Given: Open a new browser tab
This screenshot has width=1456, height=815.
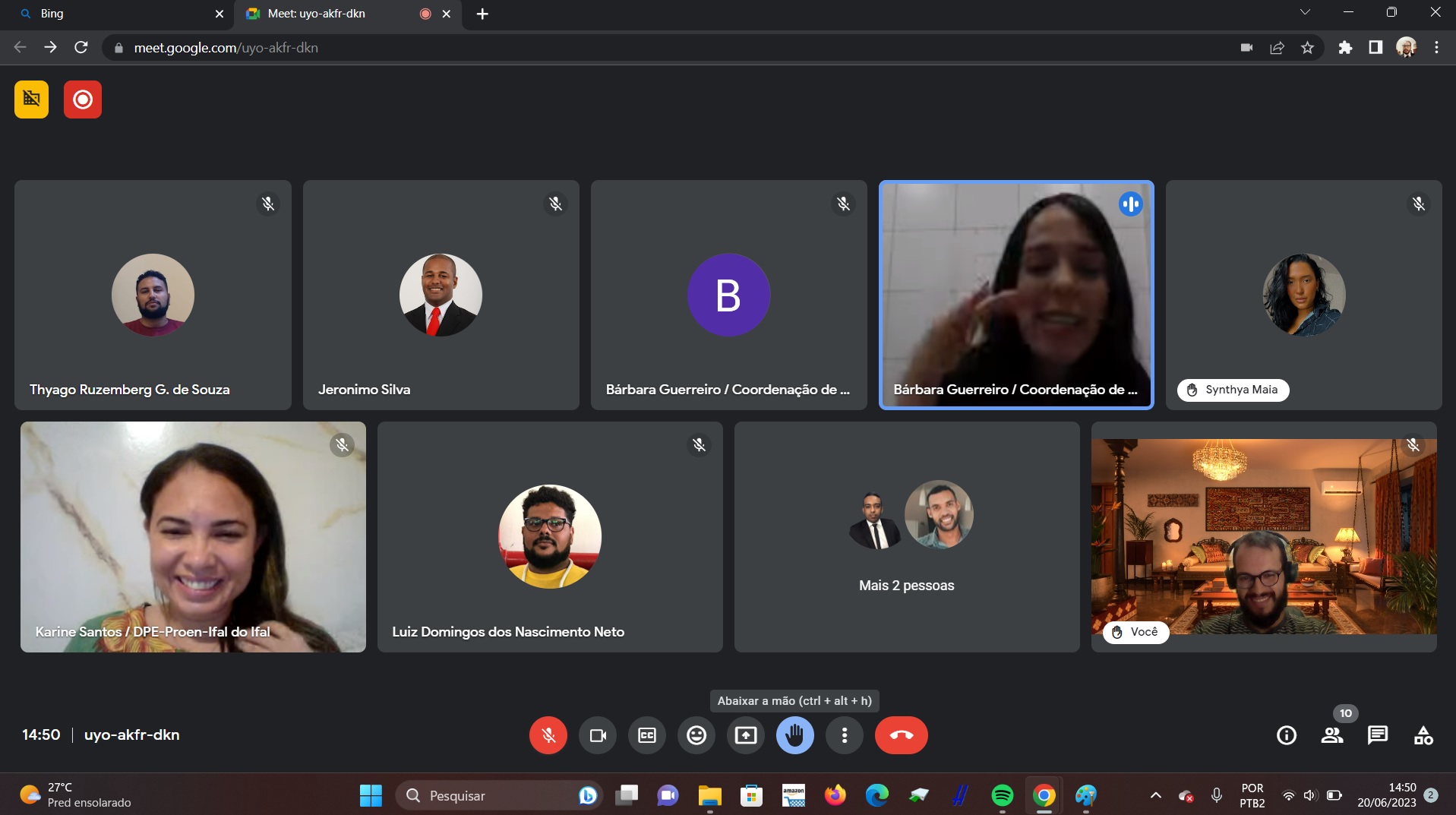Looking at the screenshot, I should pyautogui.click(x=482, y=14).
